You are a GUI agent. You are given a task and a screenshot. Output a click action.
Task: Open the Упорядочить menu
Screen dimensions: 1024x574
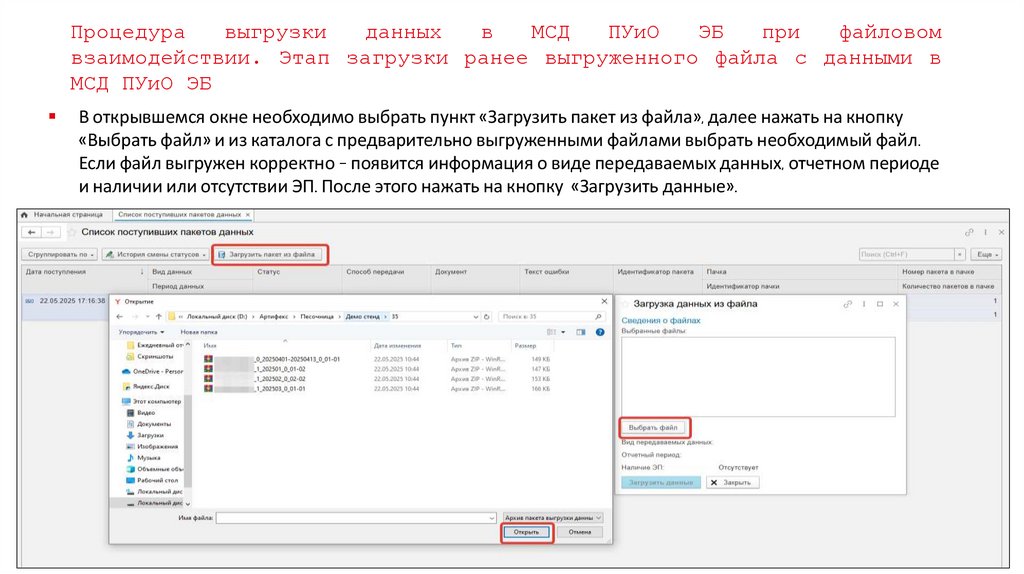click(x=141, y=332)
